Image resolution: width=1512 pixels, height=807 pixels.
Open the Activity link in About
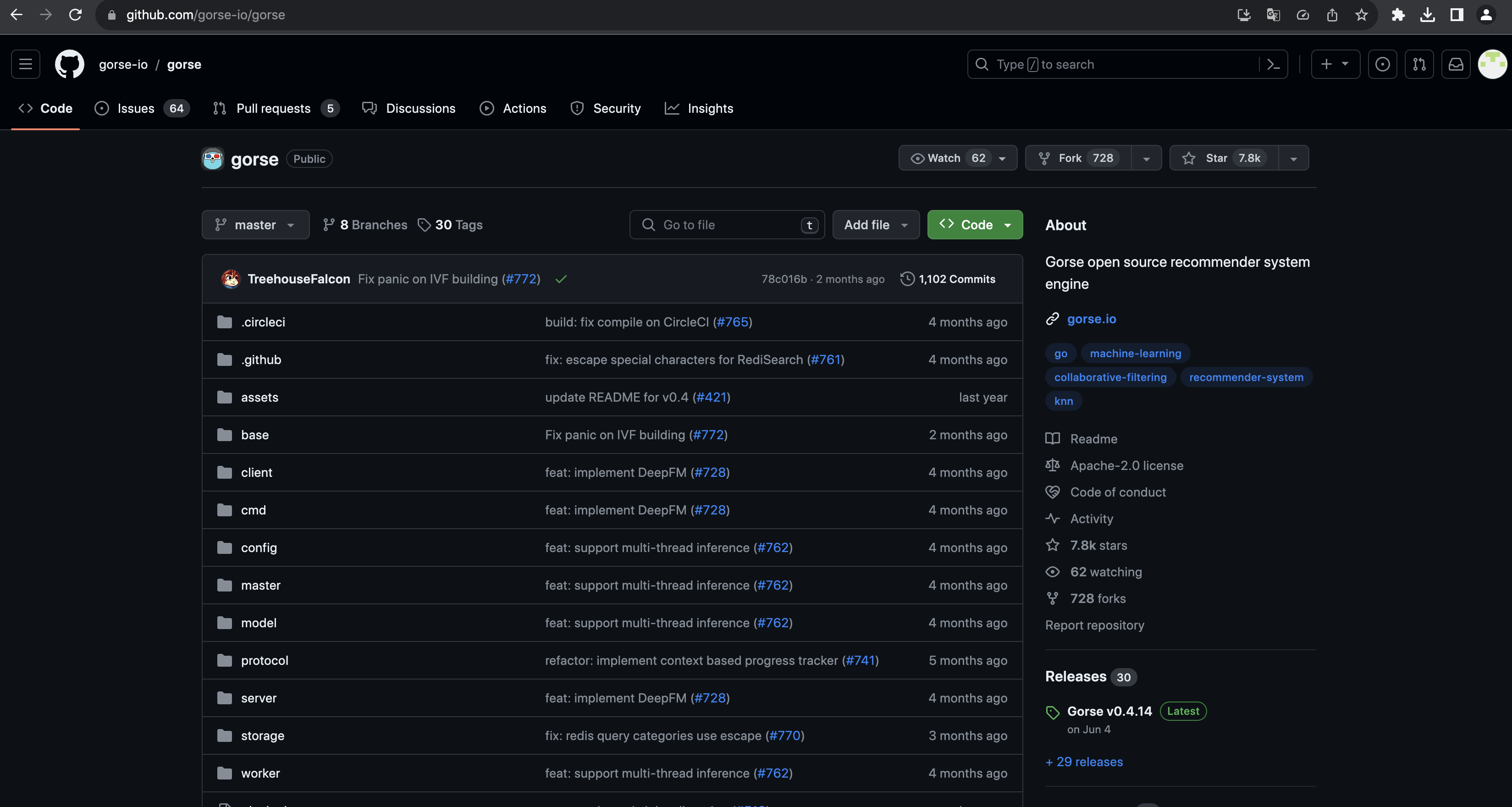coord(1091,518)
